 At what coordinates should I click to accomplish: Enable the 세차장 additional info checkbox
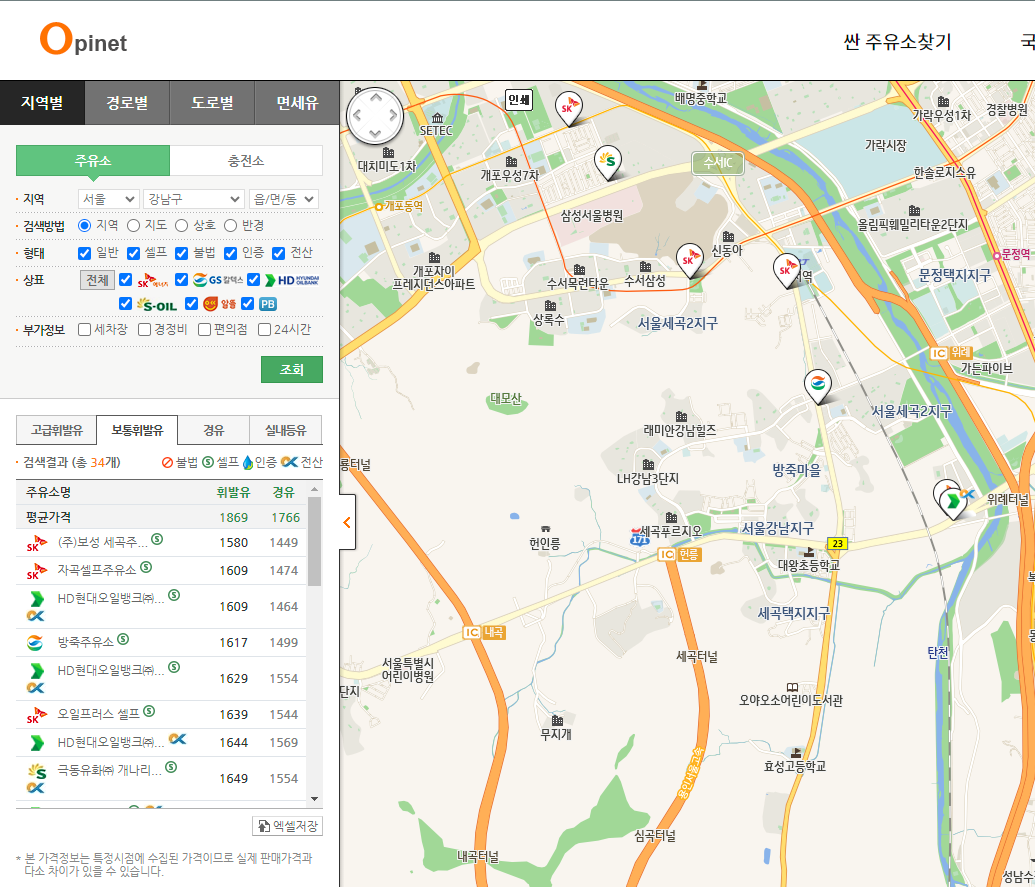pos(84,329)
